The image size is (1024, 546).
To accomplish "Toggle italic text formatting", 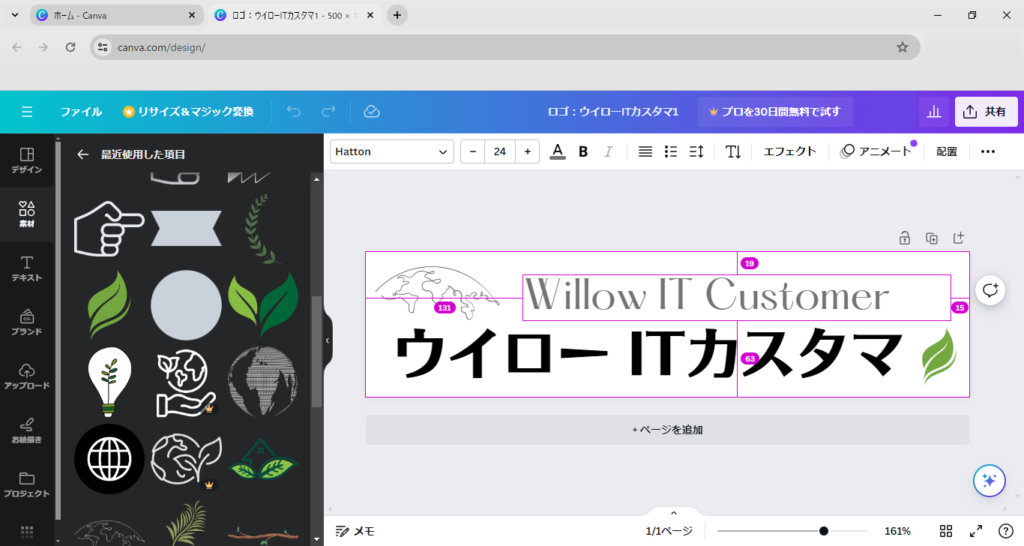I will point(608,151).
